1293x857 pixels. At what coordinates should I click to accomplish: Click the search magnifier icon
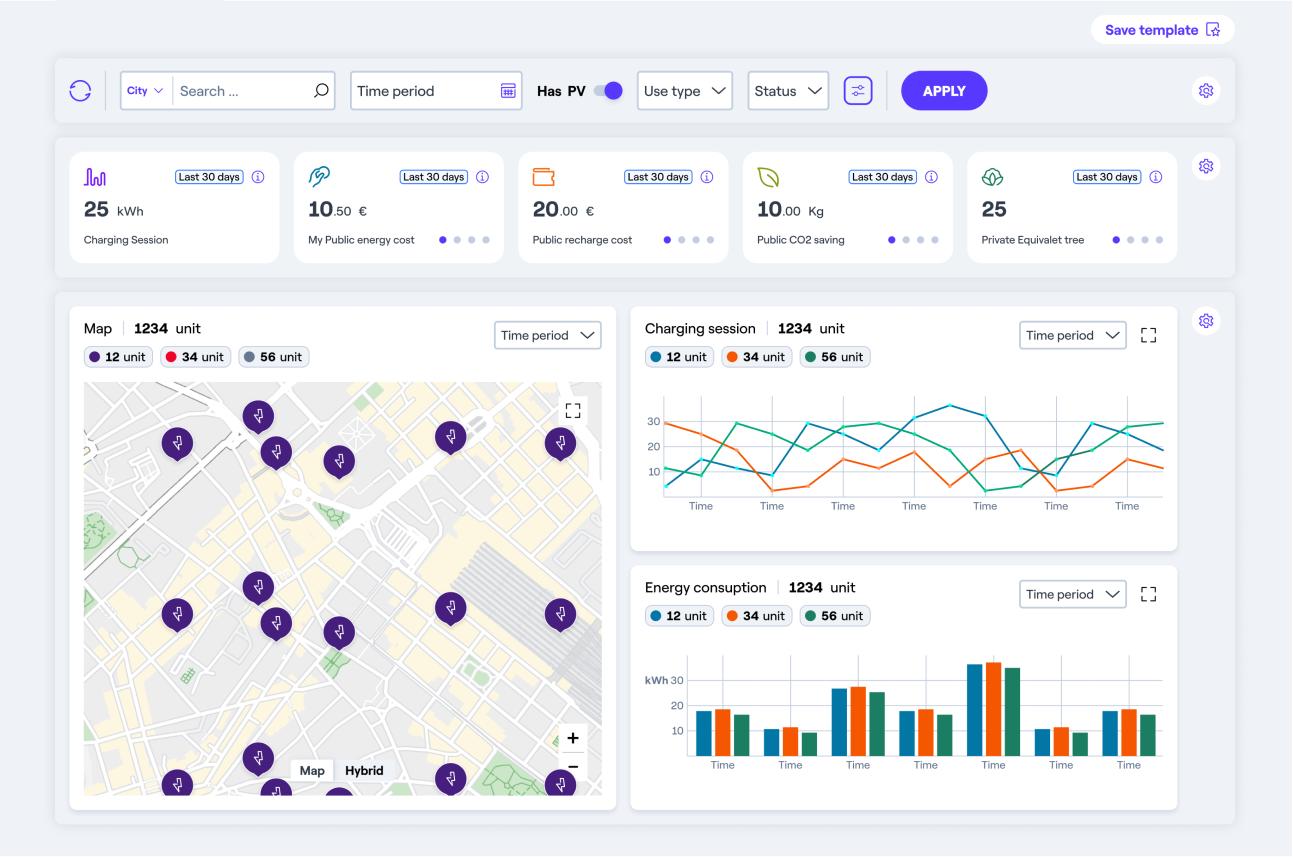point(321,91)
